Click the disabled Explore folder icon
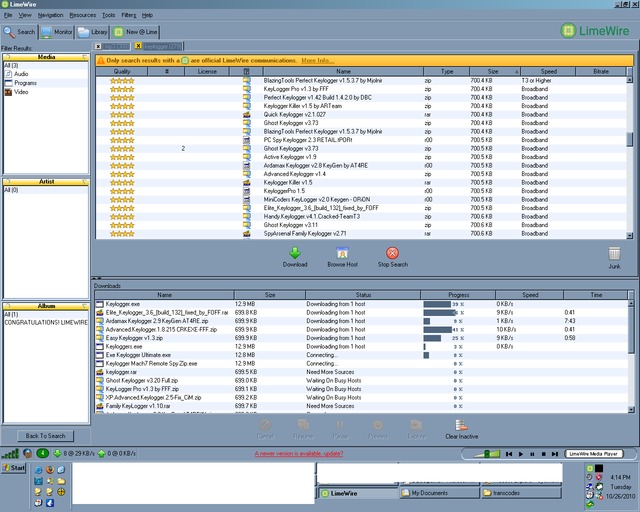Screen dimensions: 640x512 [416, 425]
